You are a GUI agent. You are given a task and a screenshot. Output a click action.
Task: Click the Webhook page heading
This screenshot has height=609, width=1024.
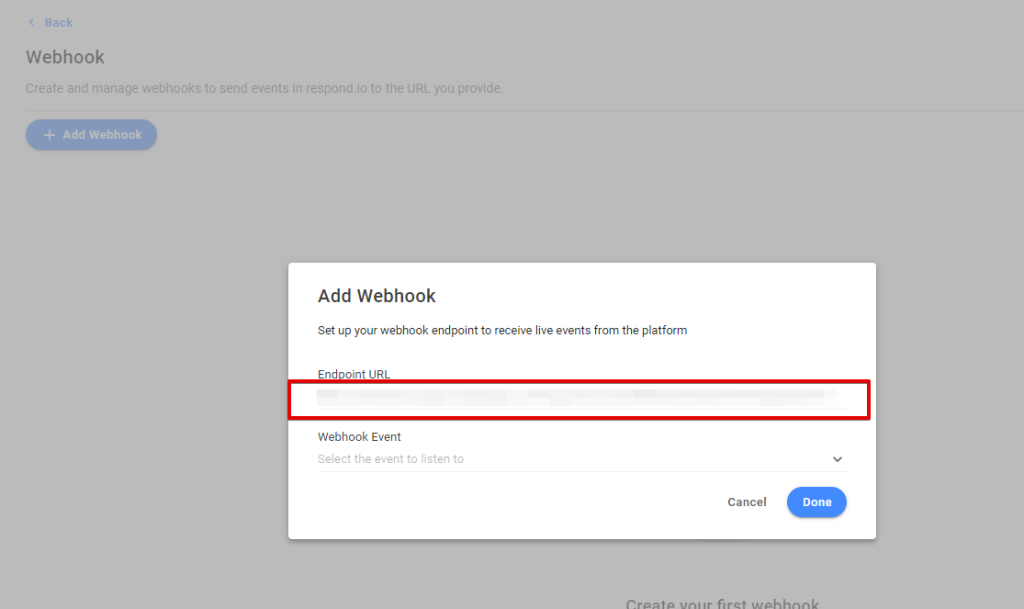click(x=65, y=57)
